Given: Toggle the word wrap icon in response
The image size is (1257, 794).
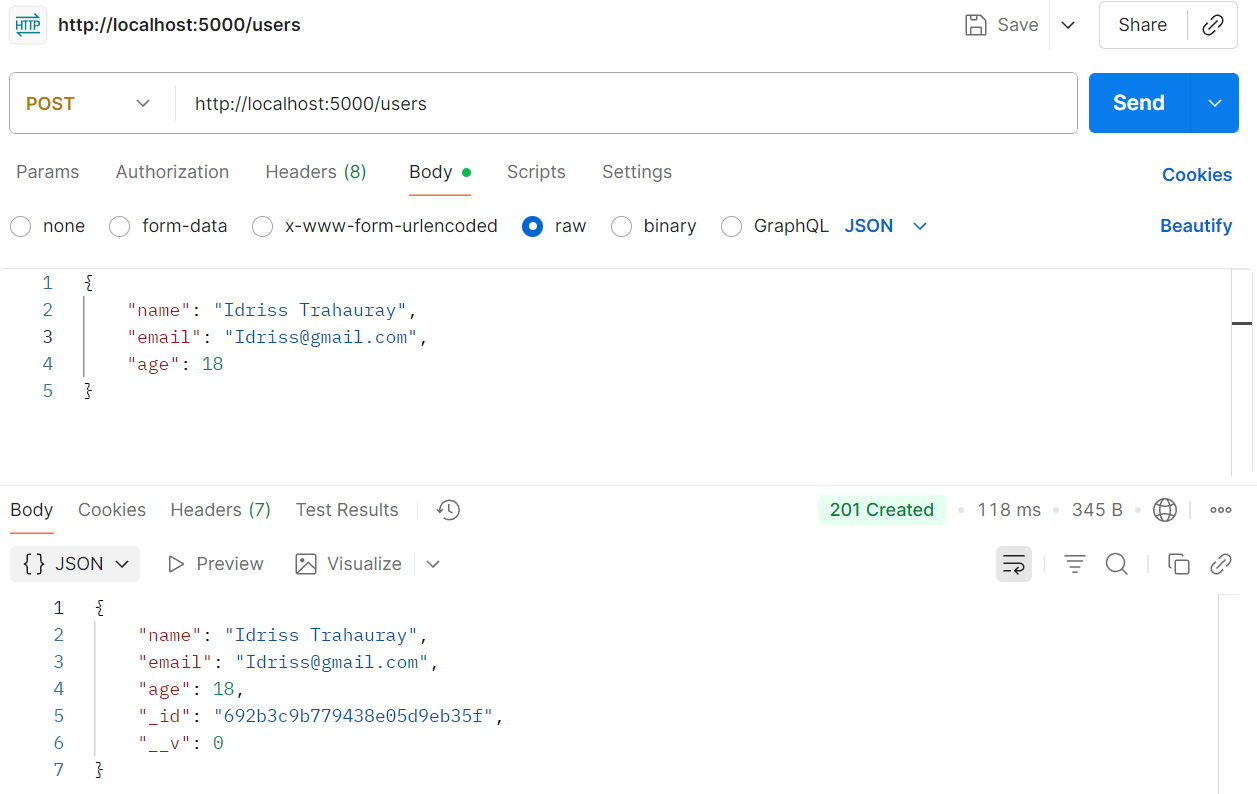Looking at the screenshot, I should click(x=1013, y=564).
